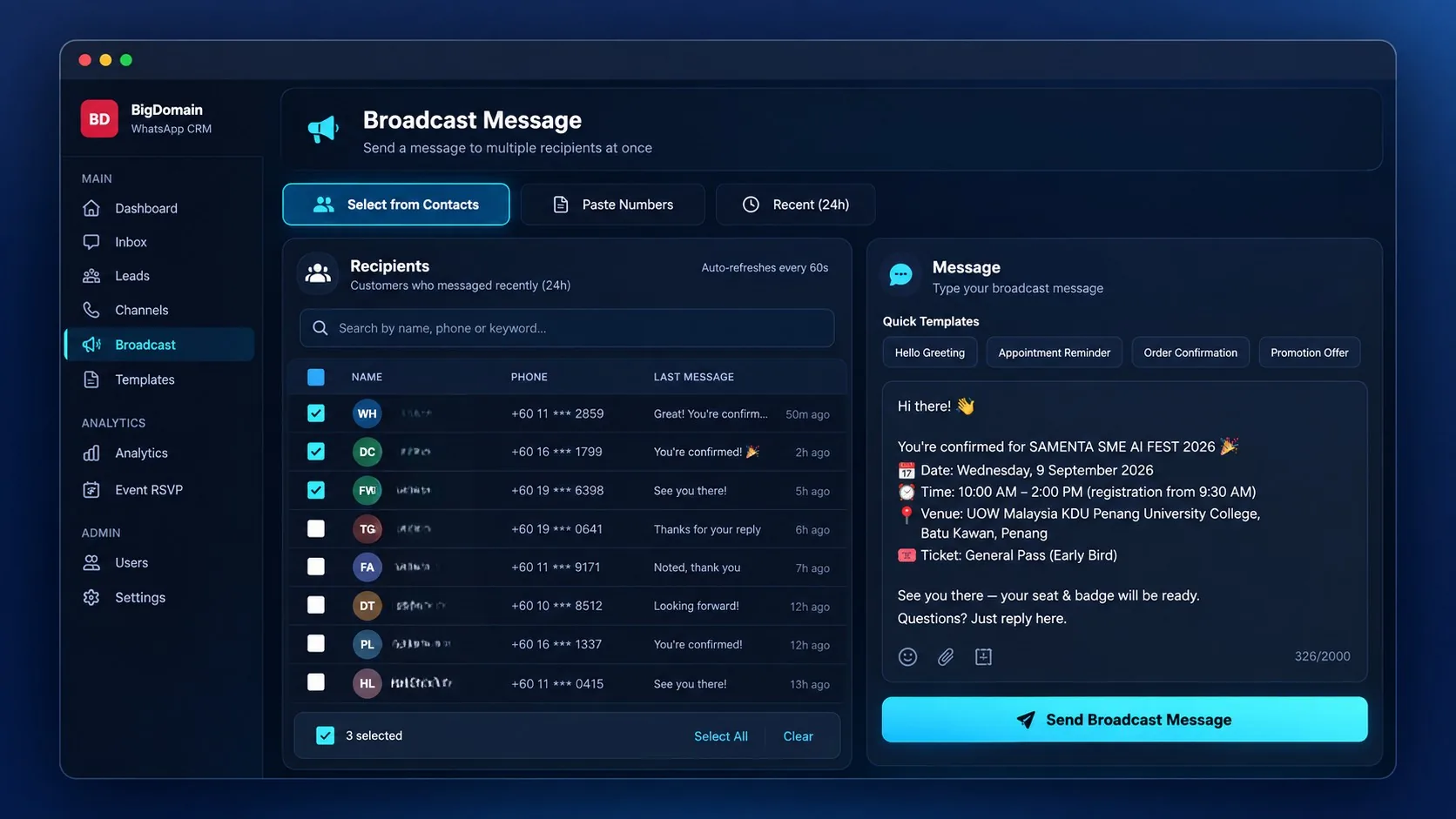Uncheck the DC recipient row checkbox
Screen dimensions: 1456x819
tap(316, 452)
